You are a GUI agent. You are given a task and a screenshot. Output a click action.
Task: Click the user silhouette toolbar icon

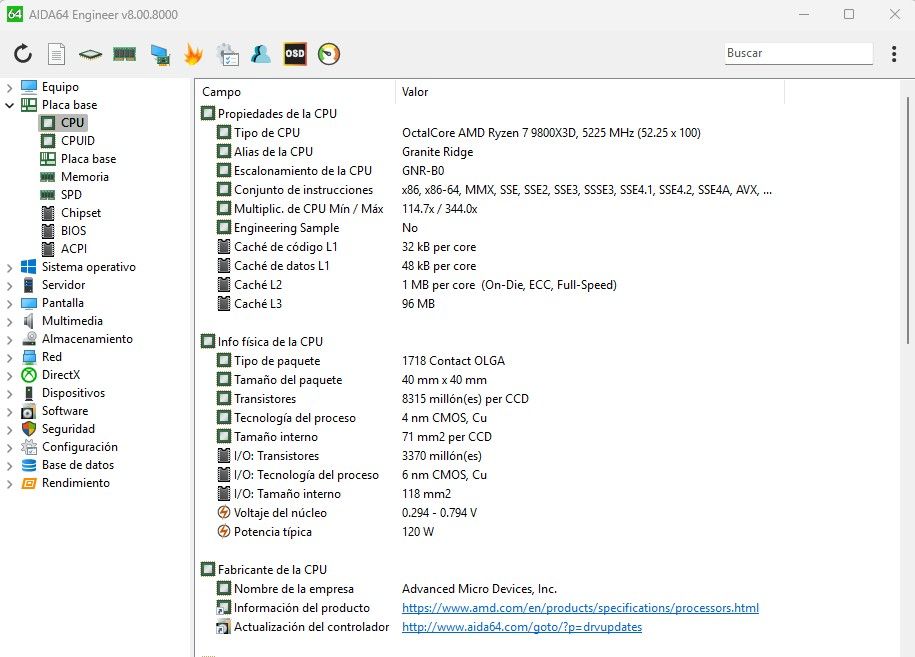click(x=261, y=54)
